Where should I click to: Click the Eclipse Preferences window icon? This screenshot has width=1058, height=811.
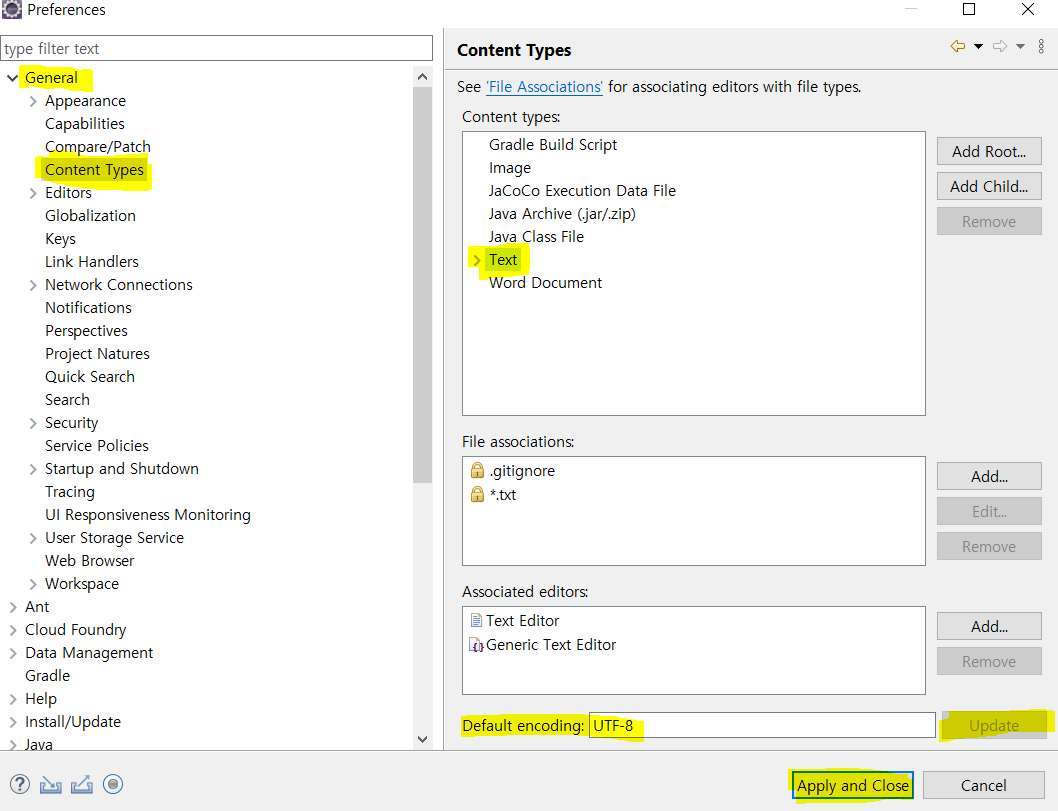click(x=11, y=9)
